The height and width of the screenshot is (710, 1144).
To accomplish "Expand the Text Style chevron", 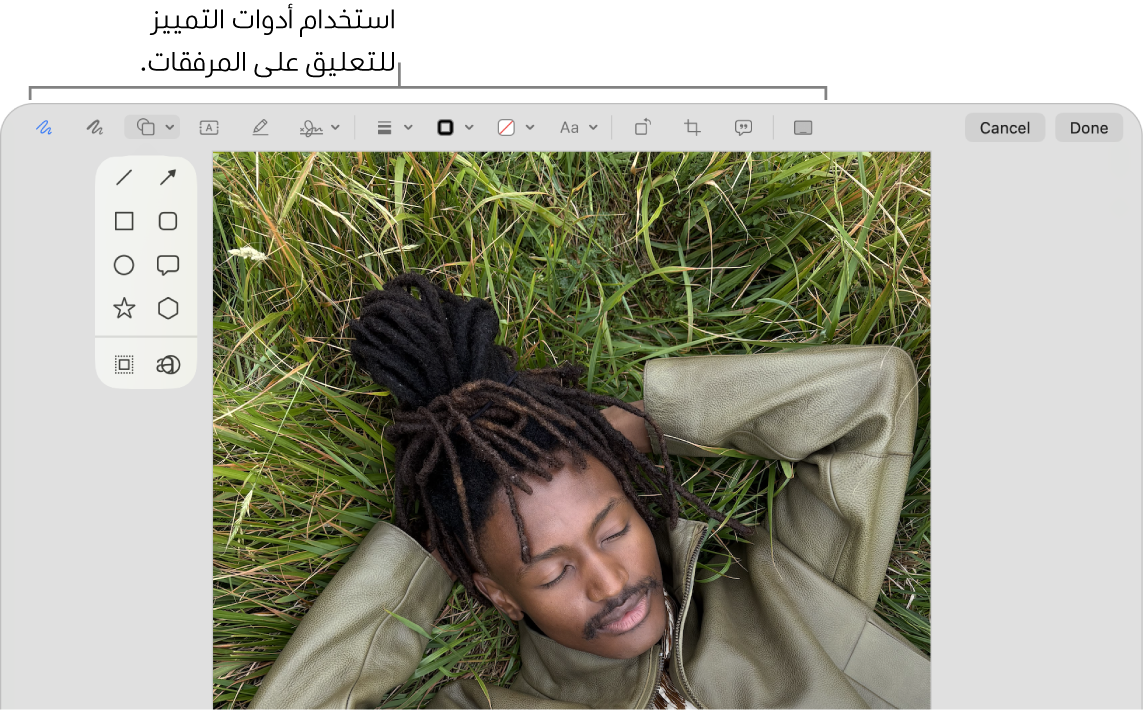I will (593, 128).
